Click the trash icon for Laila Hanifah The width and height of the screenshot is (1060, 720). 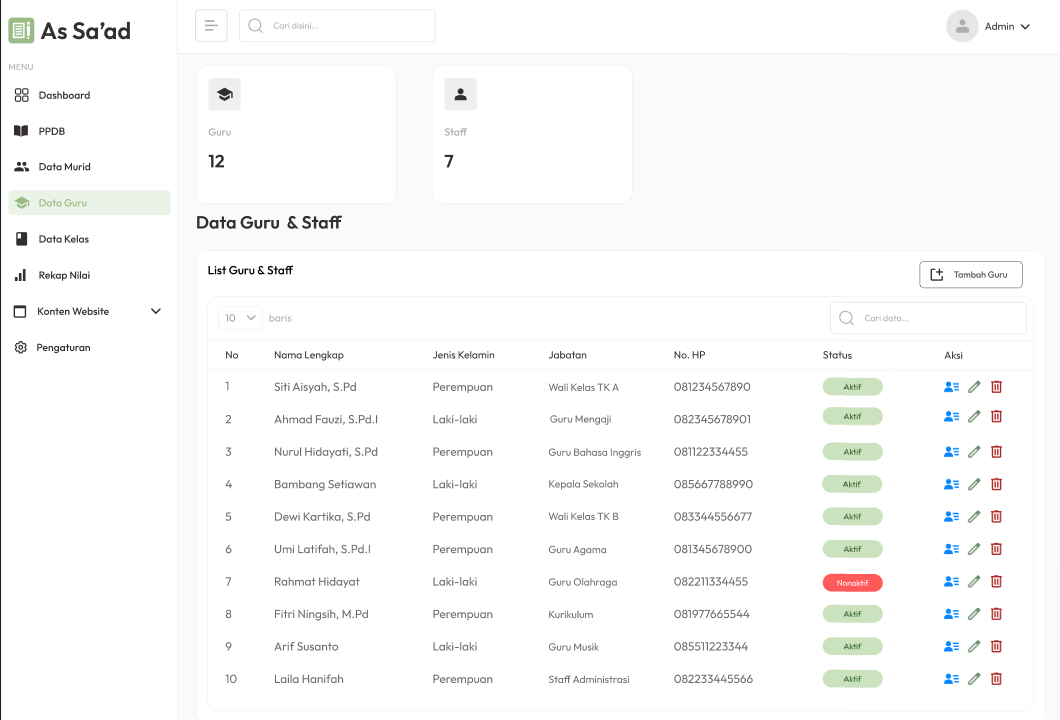996,679
